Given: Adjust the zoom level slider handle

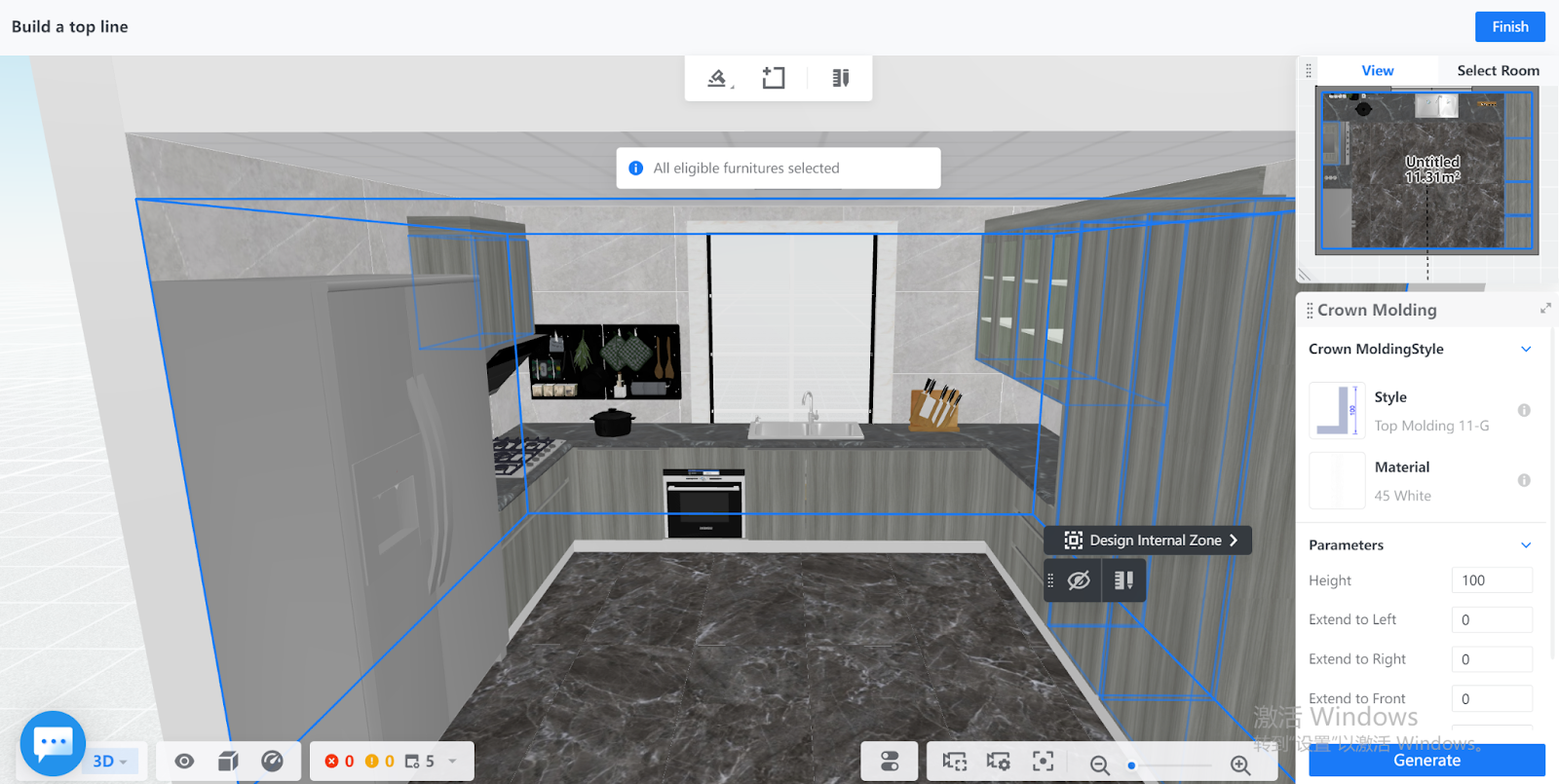Looking at the screenshot, I should 1131,765.
